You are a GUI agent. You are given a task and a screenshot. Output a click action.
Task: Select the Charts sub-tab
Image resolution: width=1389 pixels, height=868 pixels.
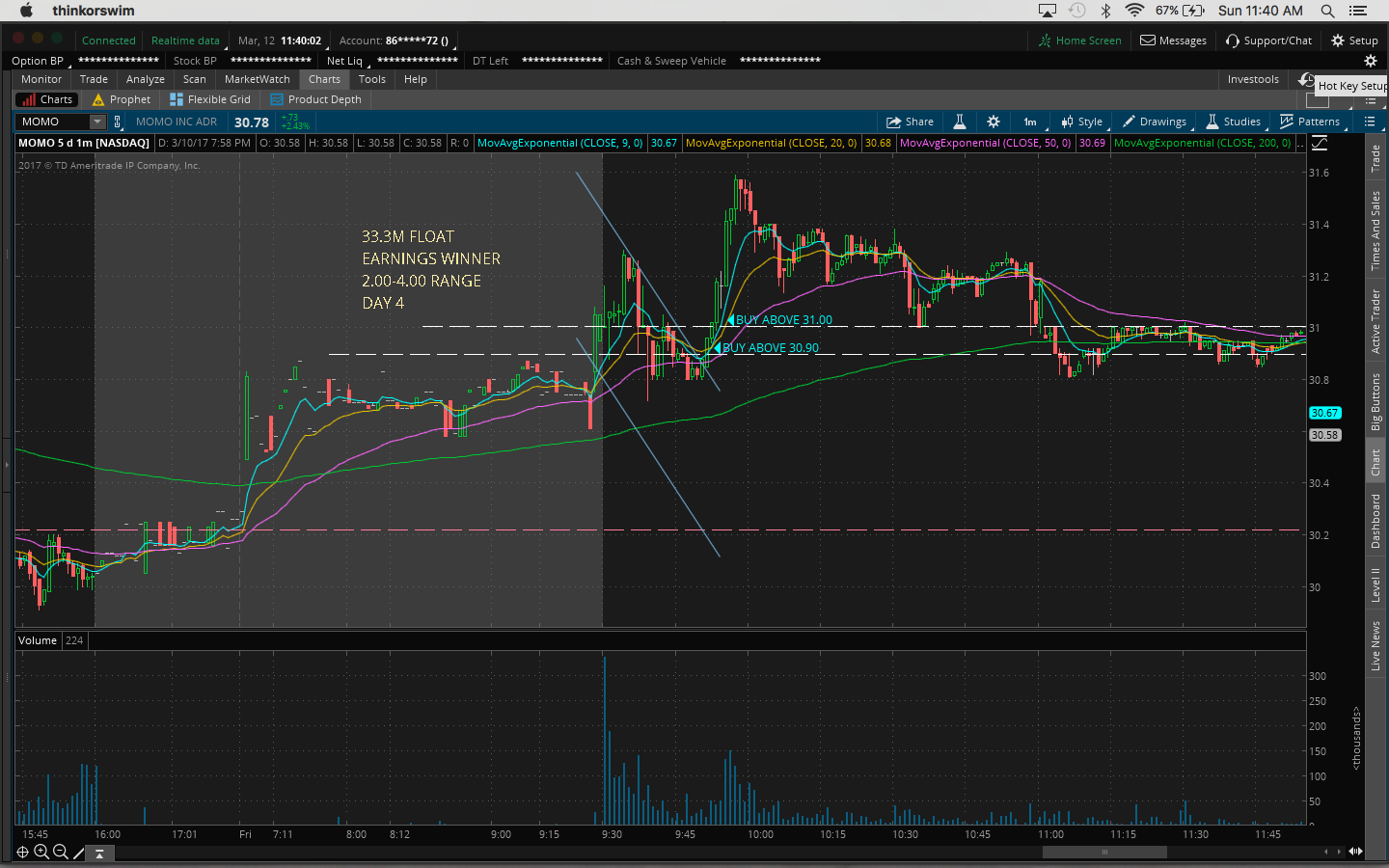pos(47,99)
